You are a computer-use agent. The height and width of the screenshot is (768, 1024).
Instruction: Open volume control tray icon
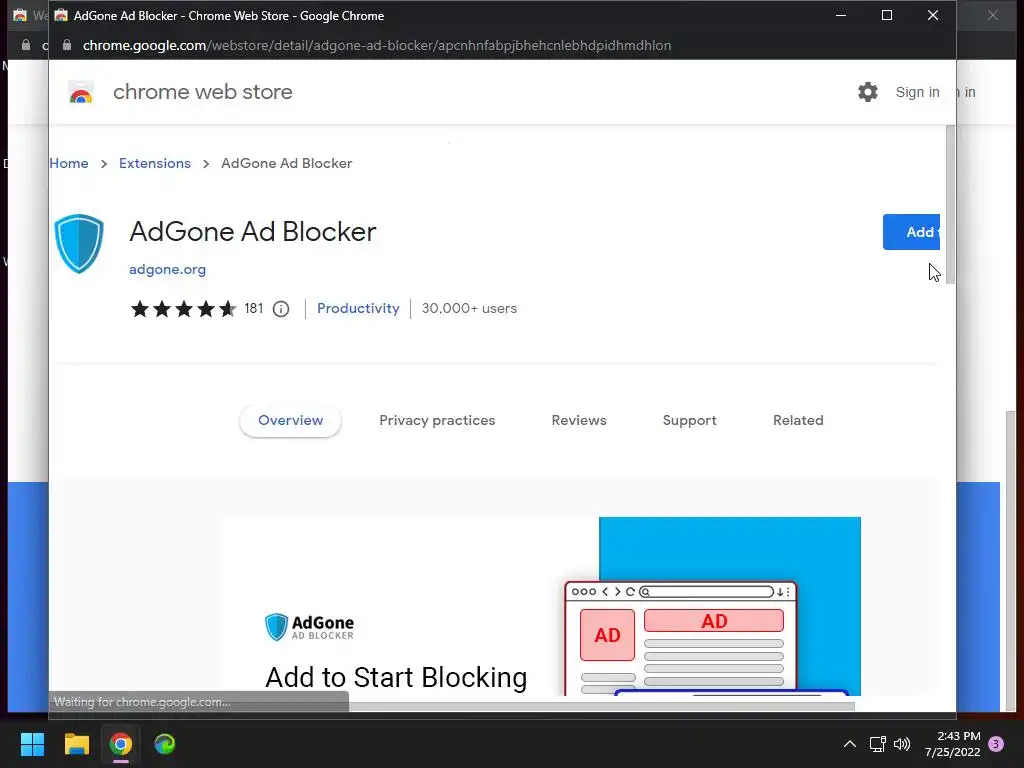pyautogui.click(x=902, y=744)
